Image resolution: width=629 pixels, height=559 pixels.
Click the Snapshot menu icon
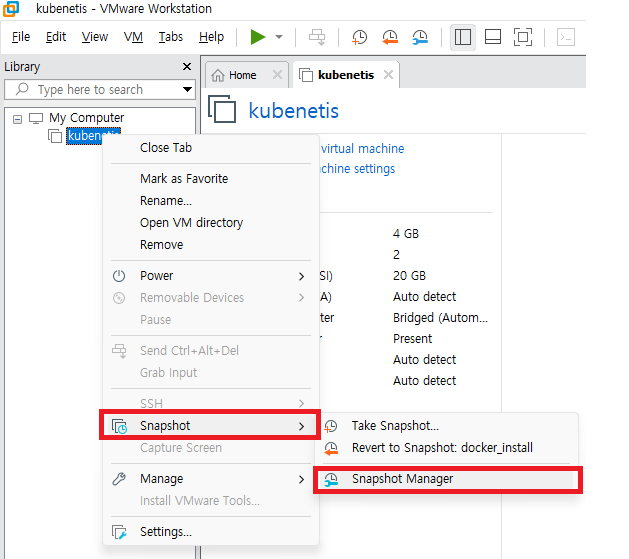(119, 426)
